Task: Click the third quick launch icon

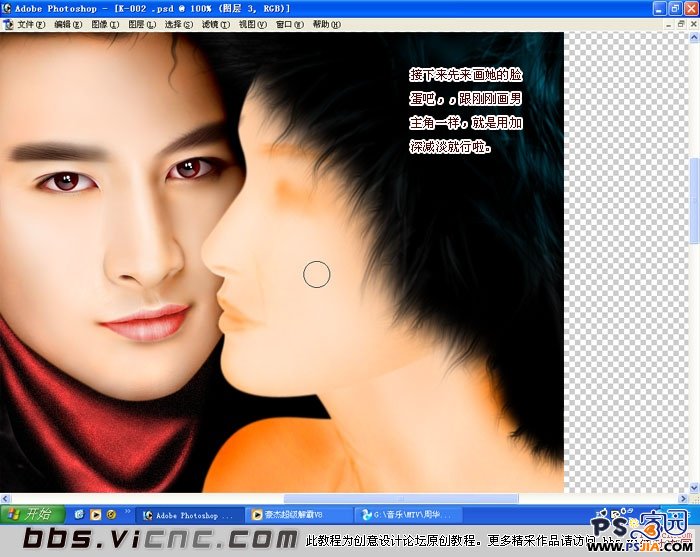Action: pos(111,515)
